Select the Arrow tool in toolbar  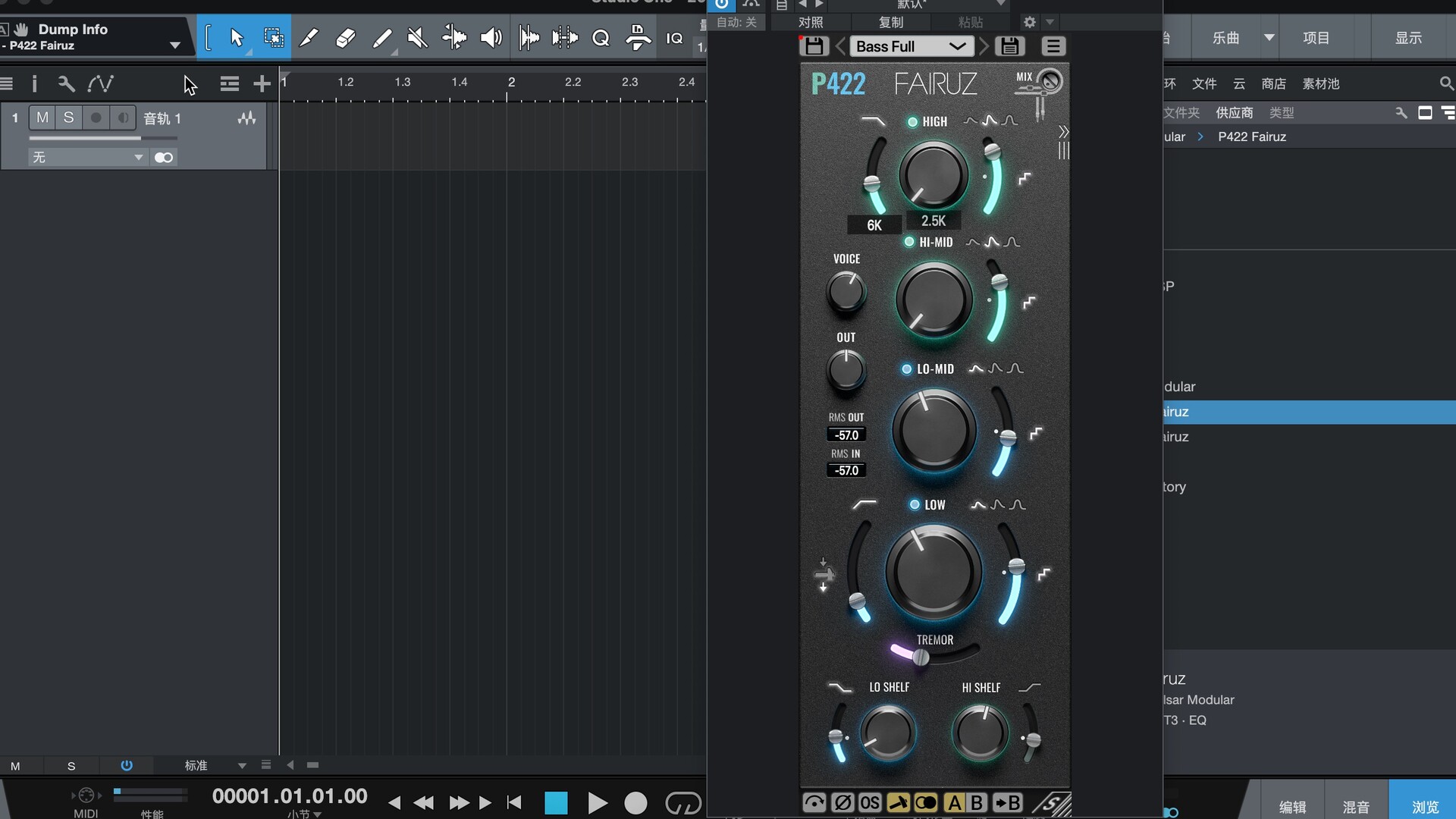pos(236,37)
